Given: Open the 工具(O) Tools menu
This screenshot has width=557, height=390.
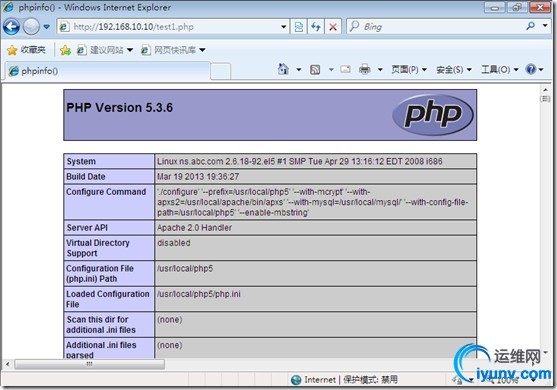Looking at the screenshot, I should point(499,69).
